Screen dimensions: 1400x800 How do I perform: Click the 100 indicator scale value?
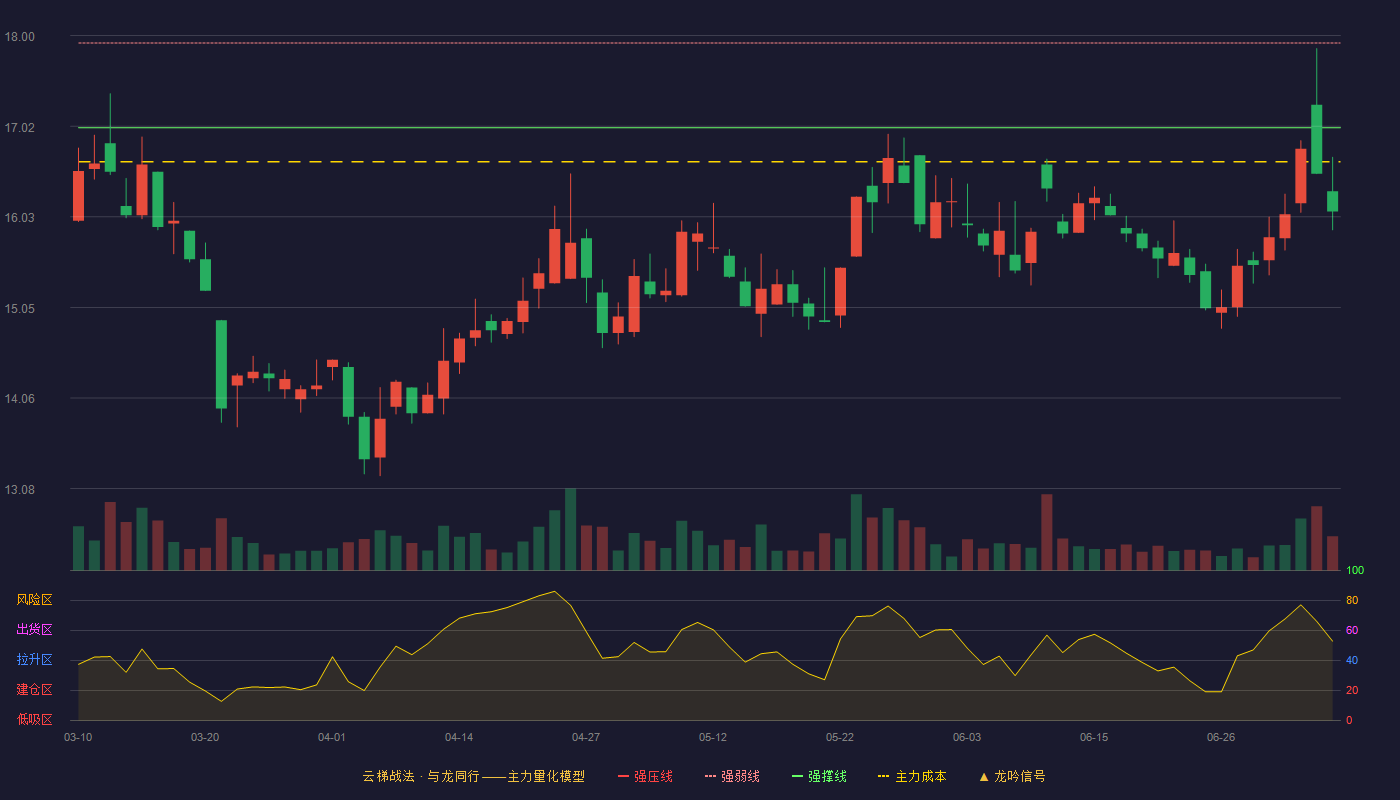point(1355,571)
